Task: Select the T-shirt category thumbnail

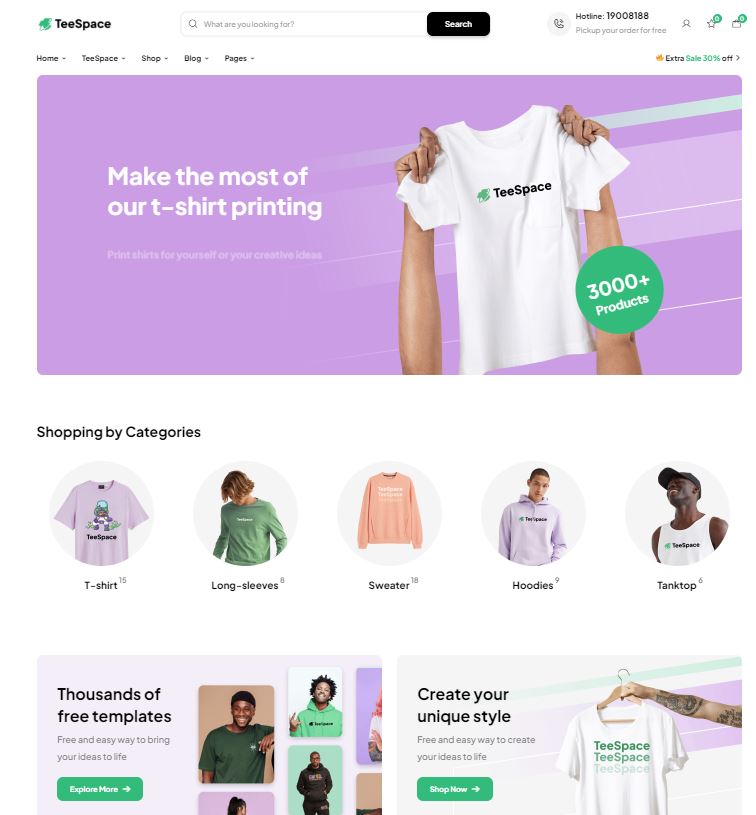Action: [101, 514]
